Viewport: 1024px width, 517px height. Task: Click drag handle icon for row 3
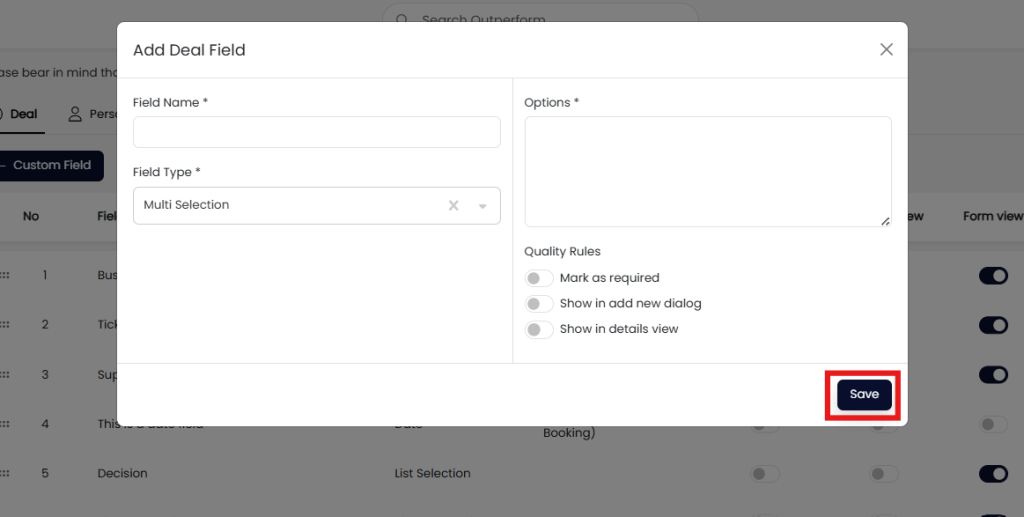click(x=4, y=375)
